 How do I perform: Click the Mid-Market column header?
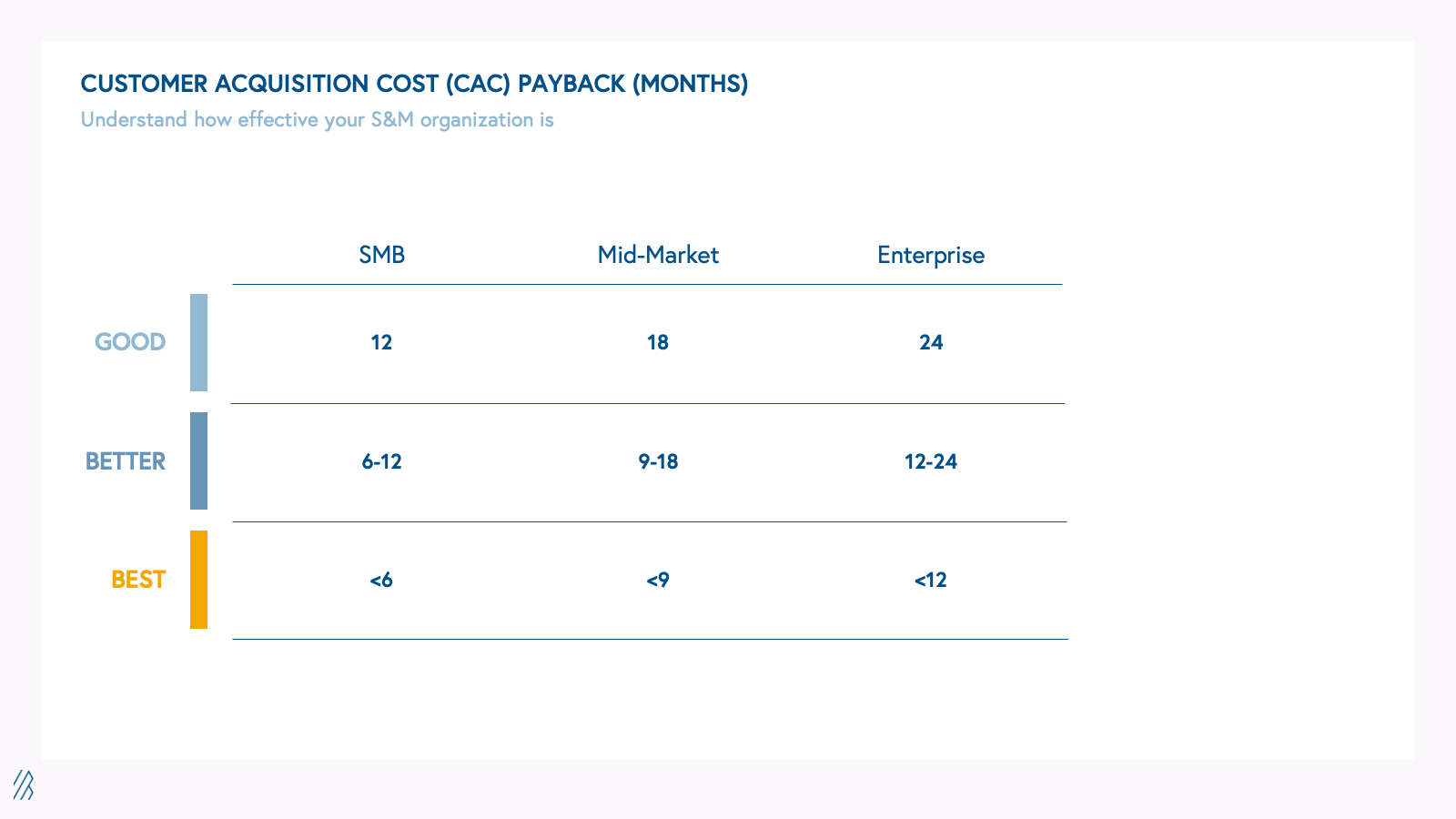pos(658,255)
